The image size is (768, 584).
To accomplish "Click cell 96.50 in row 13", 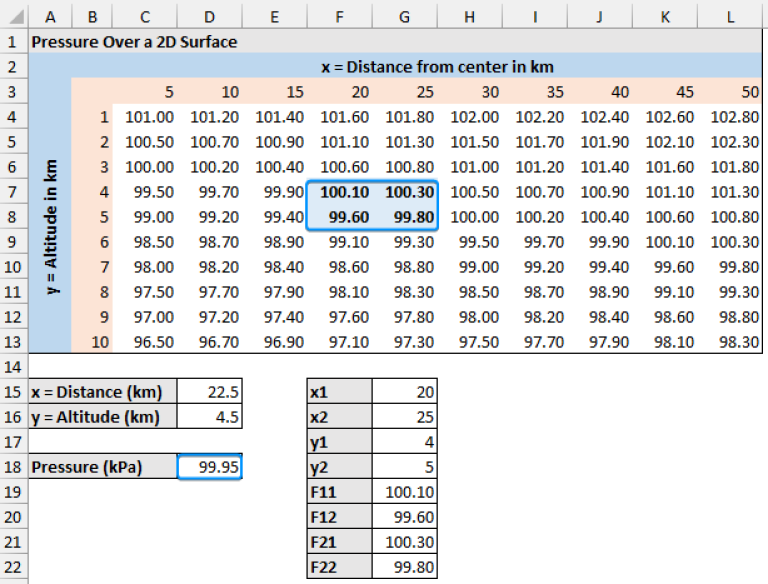I will 145,341.
